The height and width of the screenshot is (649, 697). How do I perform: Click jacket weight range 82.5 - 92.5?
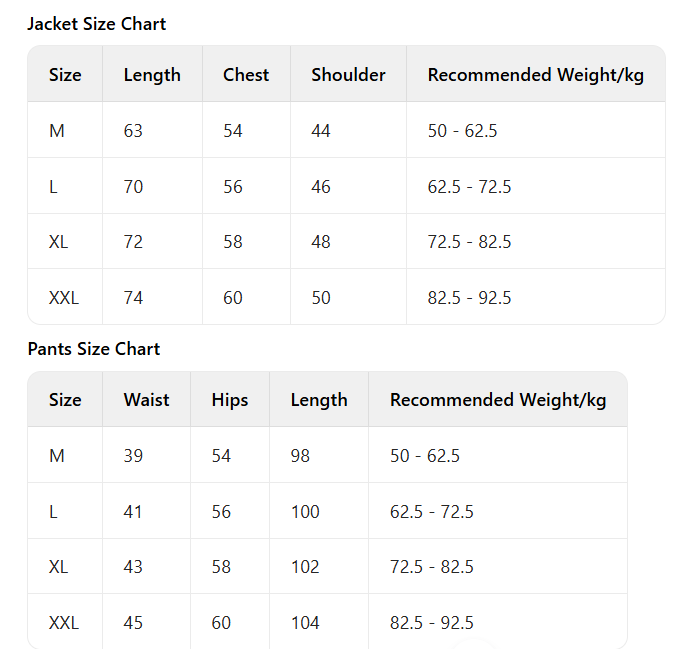(x=469, y=298)
